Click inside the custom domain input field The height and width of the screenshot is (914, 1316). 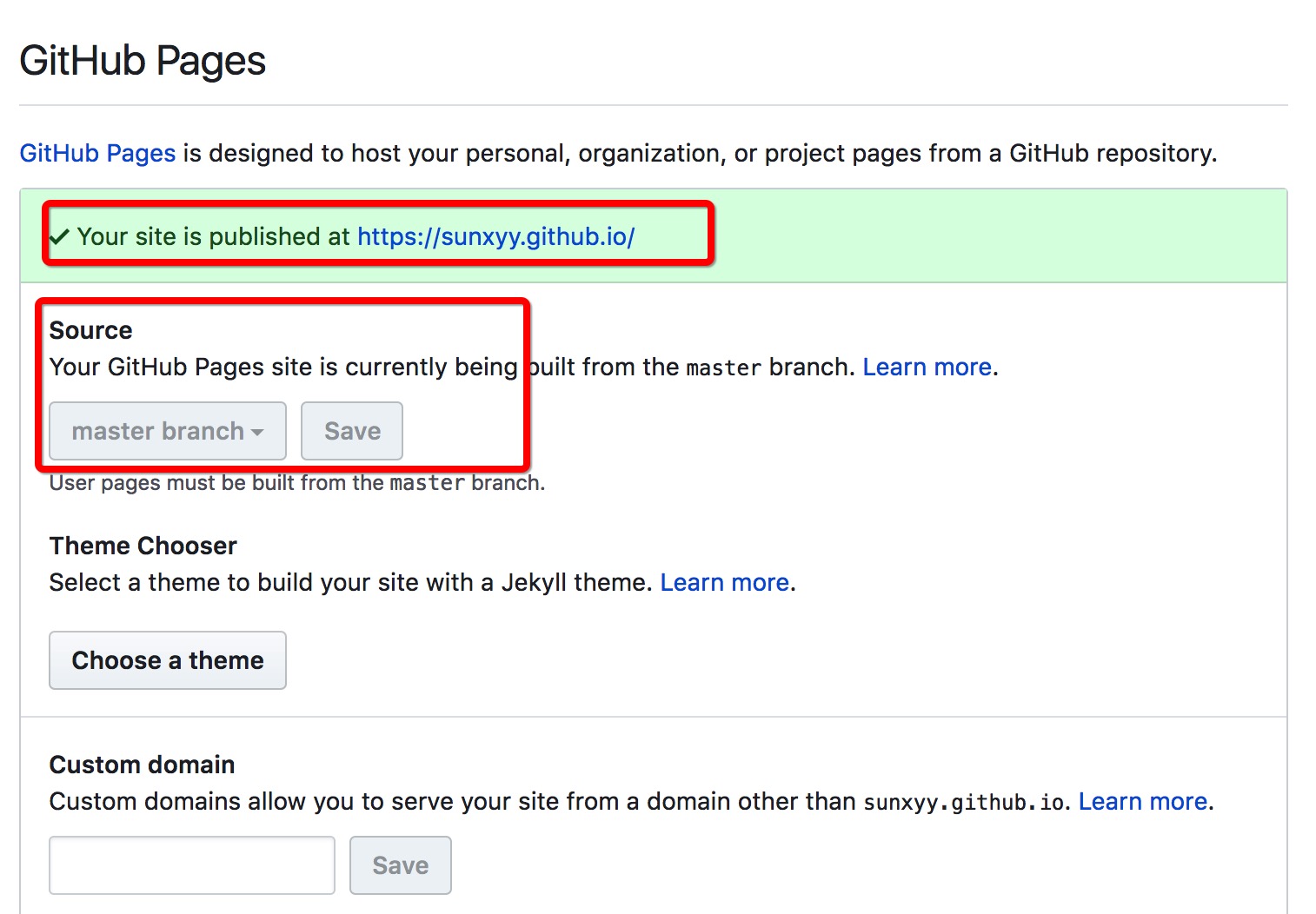click(x=191, y=864)
